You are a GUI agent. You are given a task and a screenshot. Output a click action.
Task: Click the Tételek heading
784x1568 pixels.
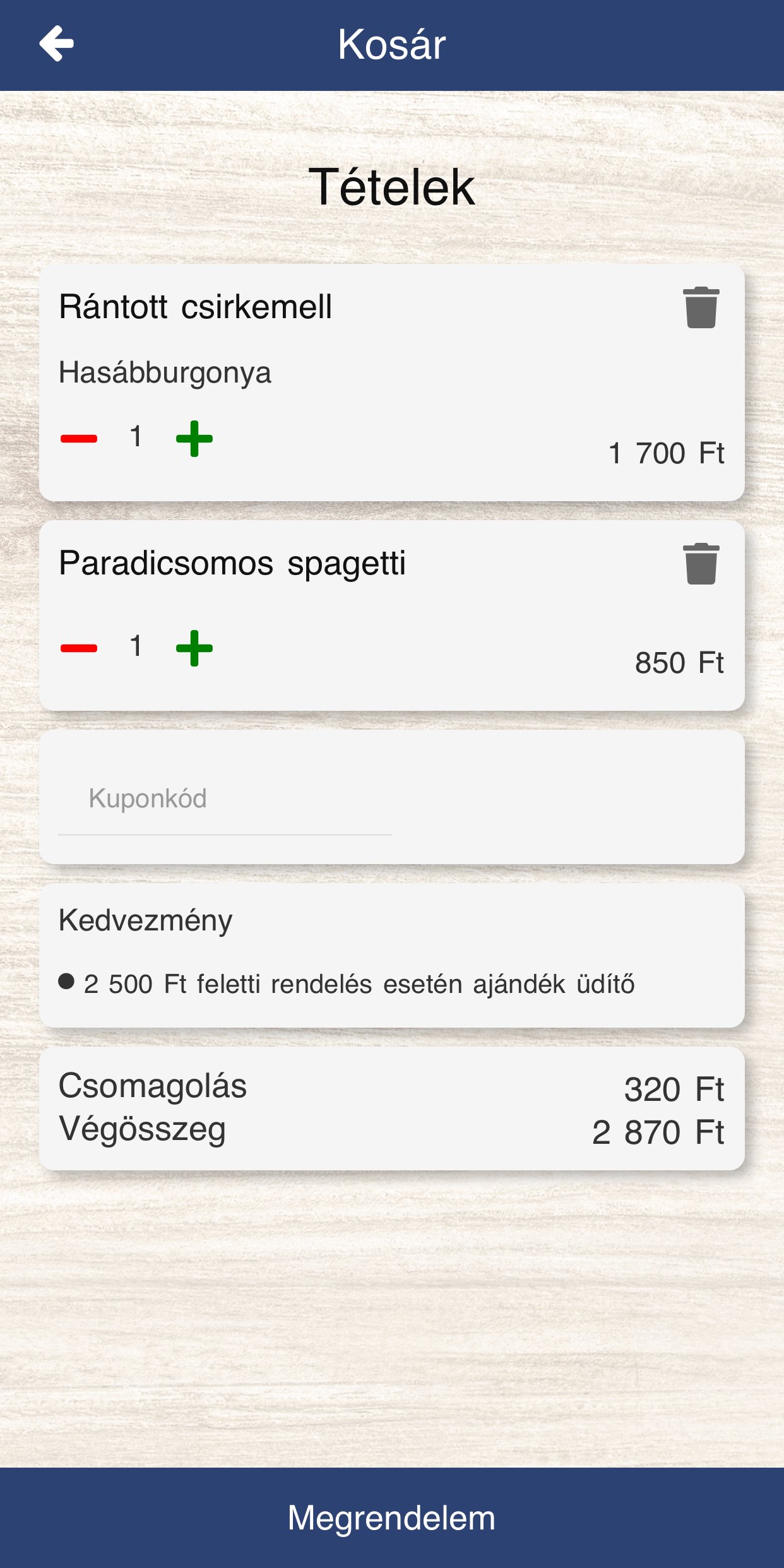(x=391, y=187)
